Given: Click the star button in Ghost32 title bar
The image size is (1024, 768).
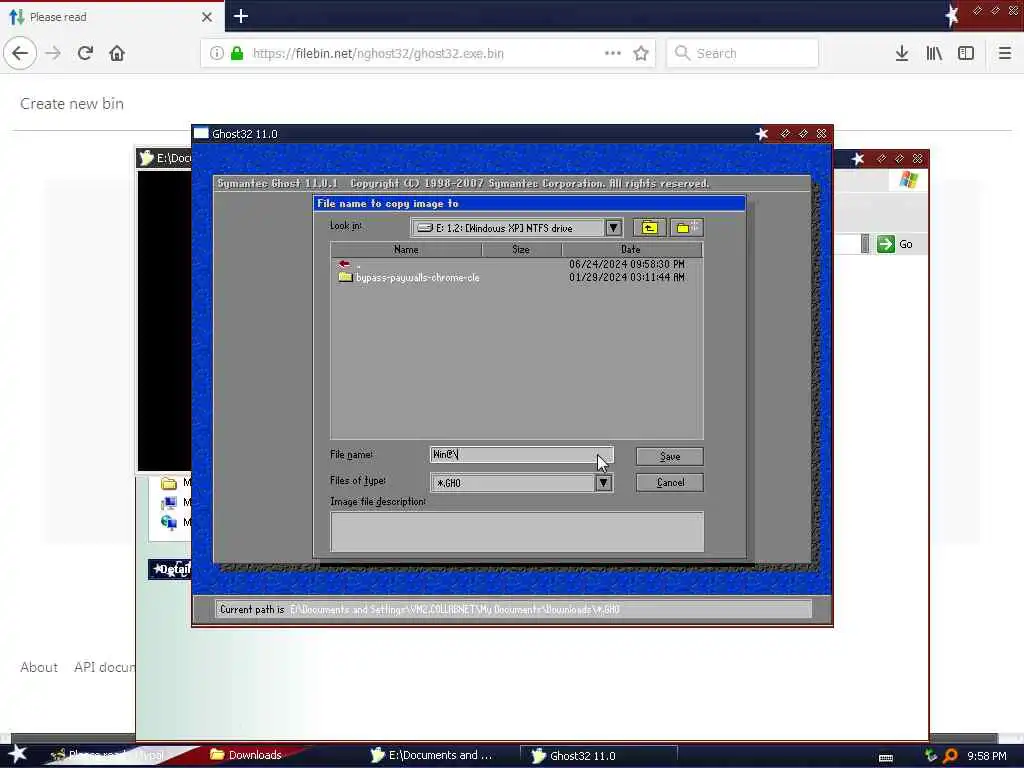Looking at the screenshot, I should coord(761,134).
